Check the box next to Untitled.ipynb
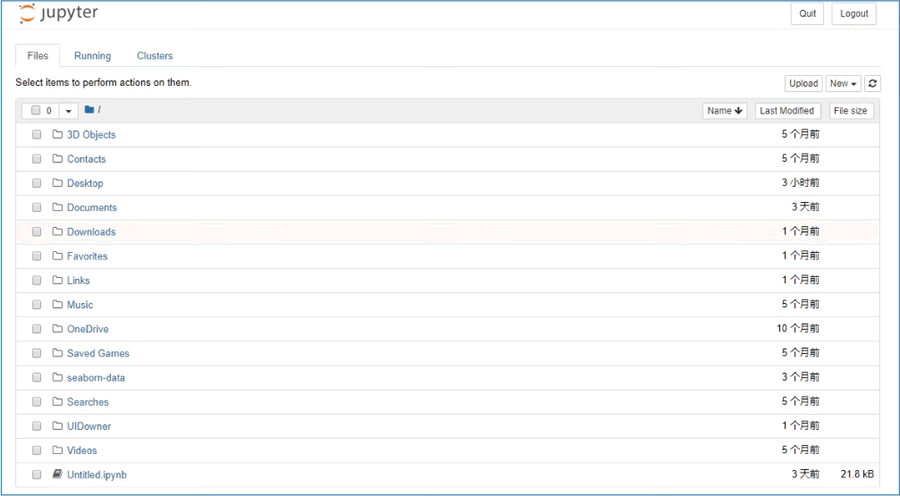This screenshot has height=496, width=900. 37,475
